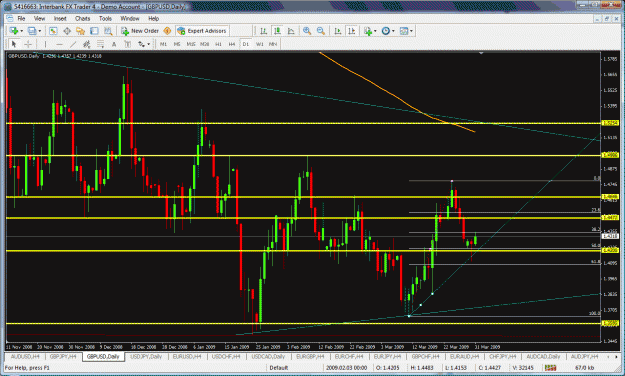Open the Market Watch panel icon
This screenshot has width=625, height=376.
(53, 31)
